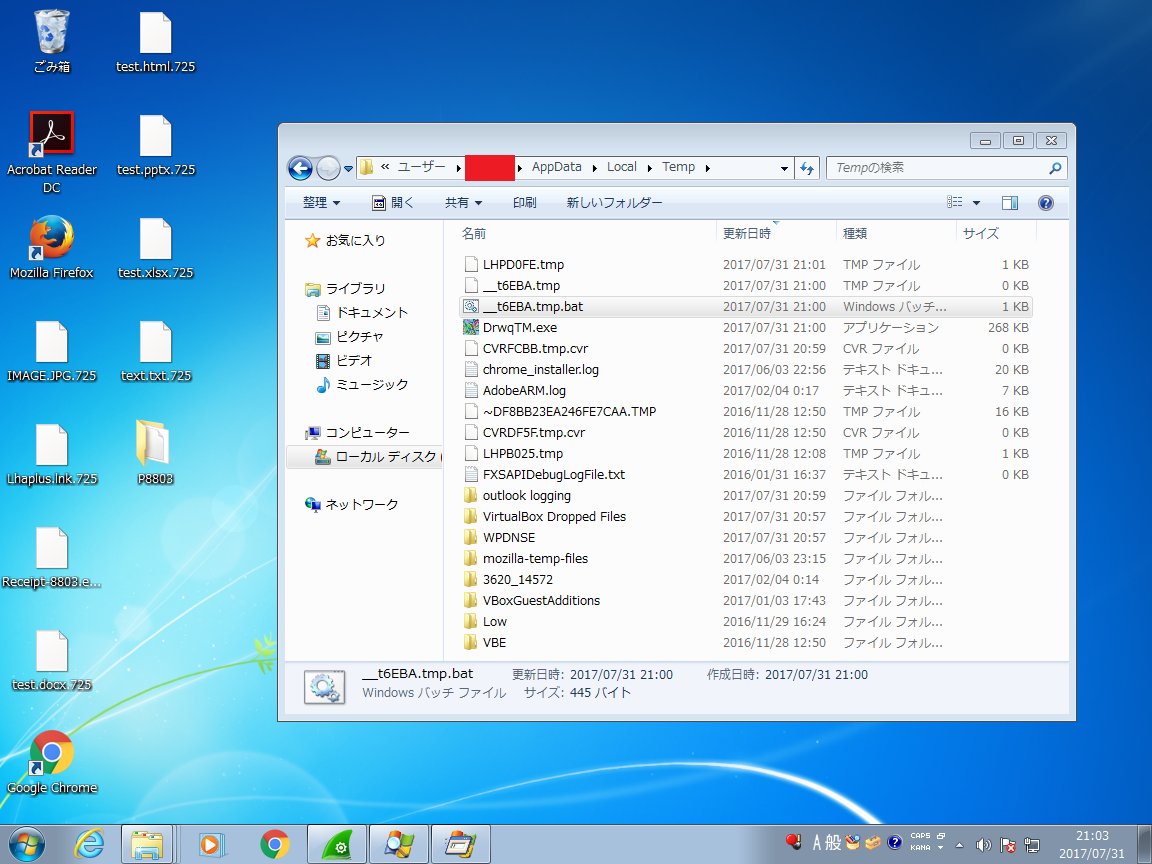Click 開く open toolbar button

coord(392,203)
